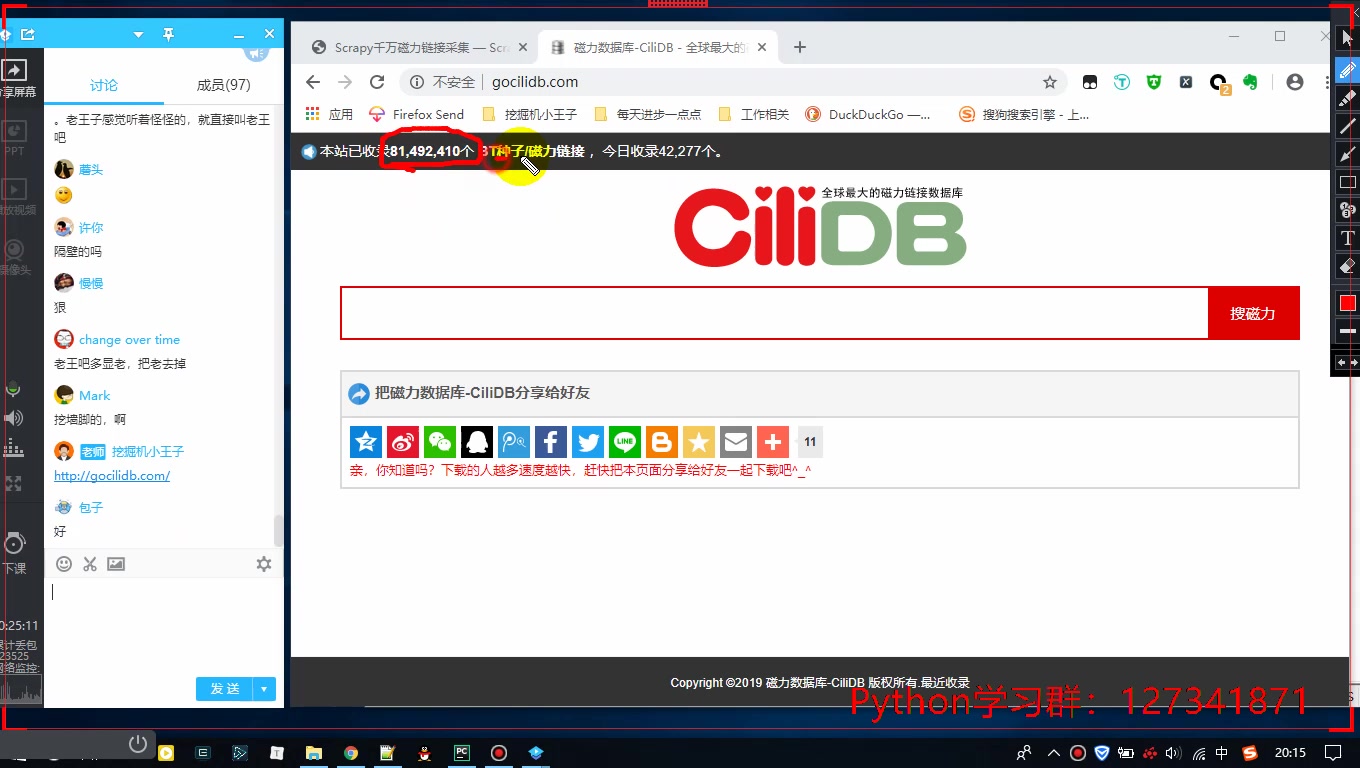The height and width of the screenshot is (768, 1360).
Task: Select the pointer arrow annotation tool
Action: (1347, 40)
